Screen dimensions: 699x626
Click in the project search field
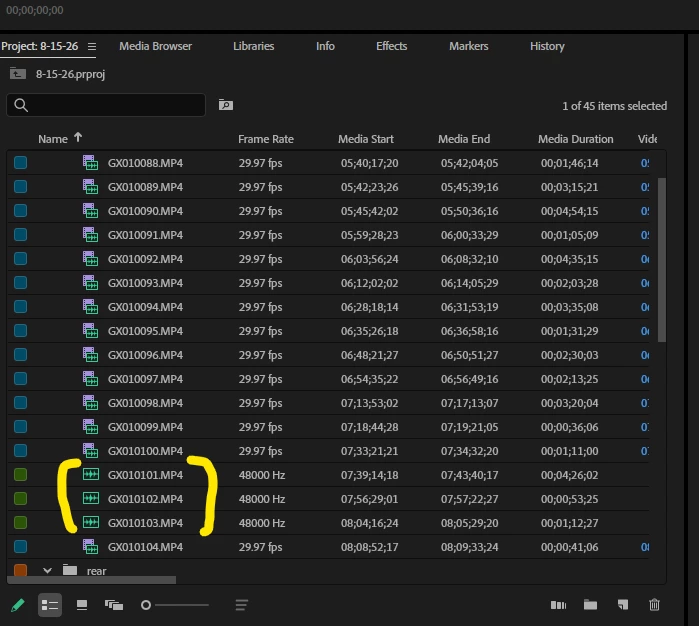click(106, 105)
